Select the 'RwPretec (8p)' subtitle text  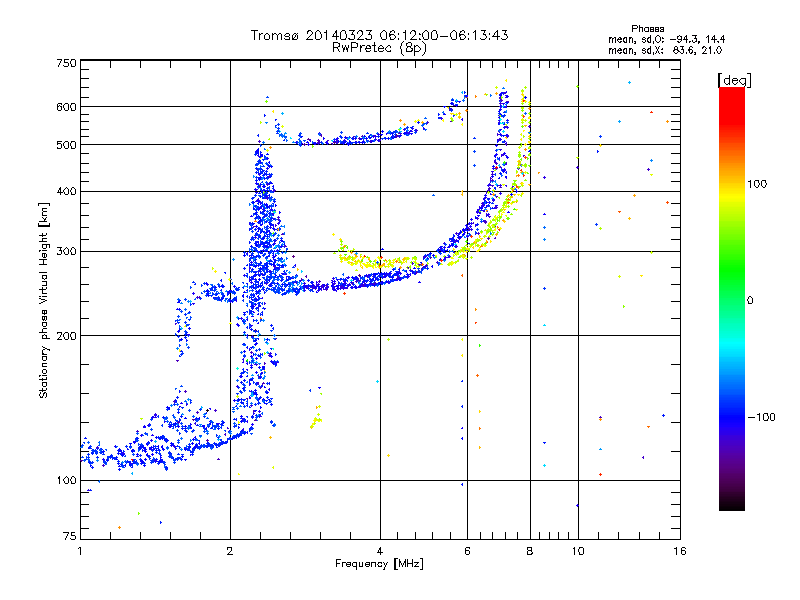(x=379, y=48)
